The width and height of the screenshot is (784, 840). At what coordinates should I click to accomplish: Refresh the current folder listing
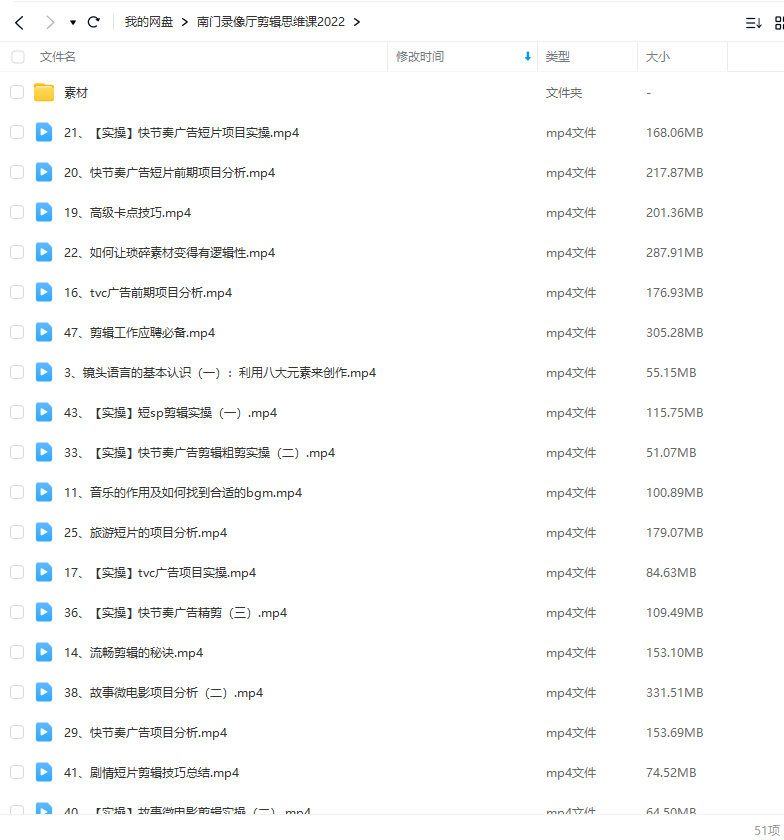[x=94, y=22]
